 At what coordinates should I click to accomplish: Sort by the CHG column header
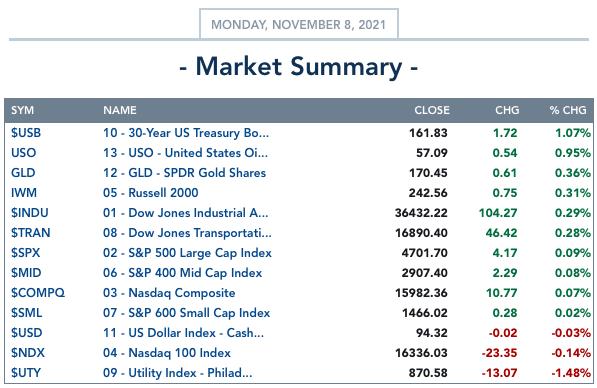507,110
